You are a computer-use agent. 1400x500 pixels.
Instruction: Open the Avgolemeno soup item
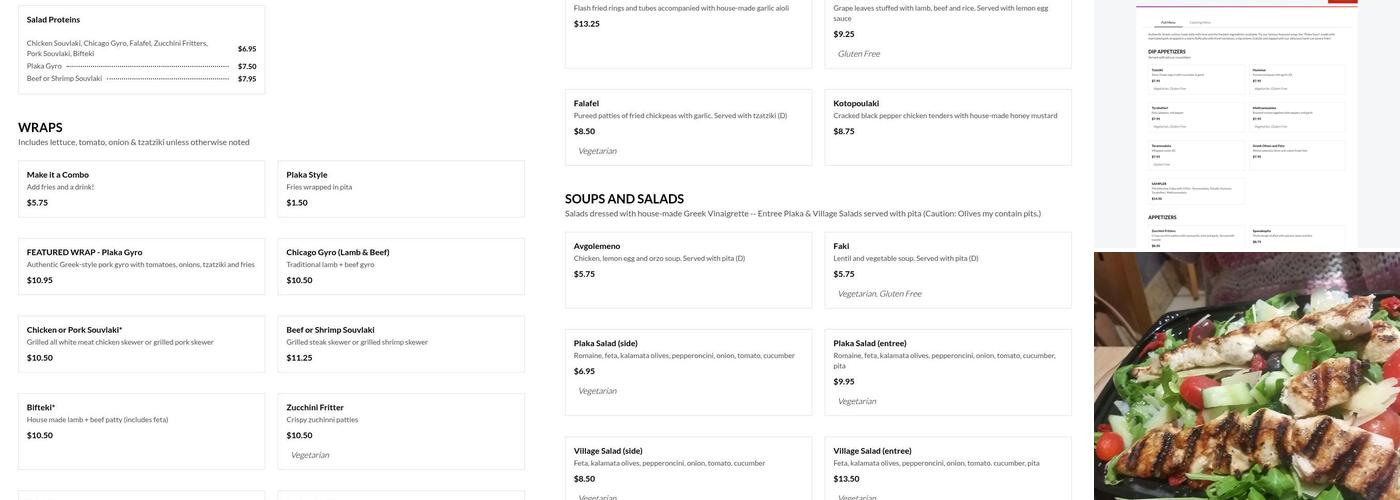688,260
